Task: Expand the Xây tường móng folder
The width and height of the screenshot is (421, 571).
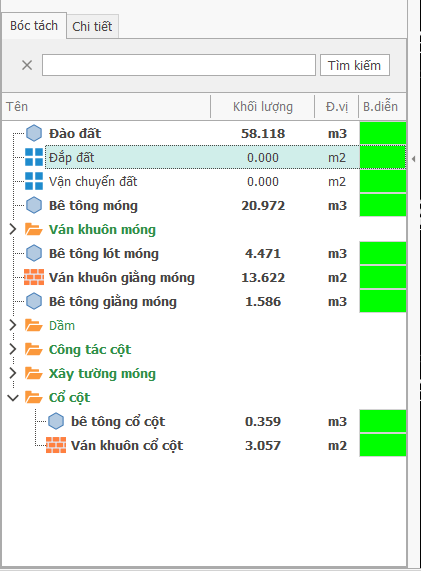Action: coord(13,373)
